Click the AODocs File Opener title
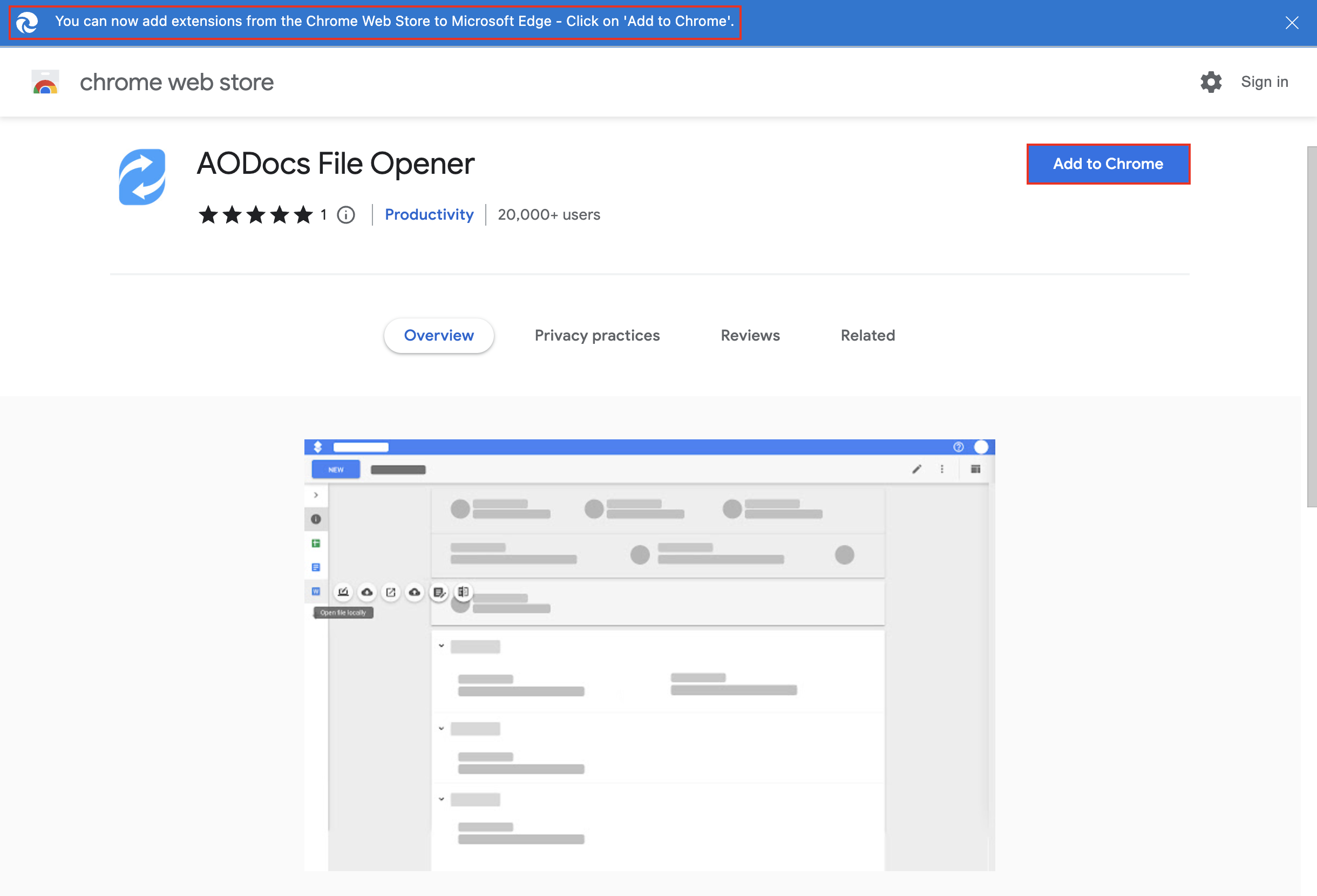The height and width of the screenshot is (896, 1317). [x=336, y=164]
